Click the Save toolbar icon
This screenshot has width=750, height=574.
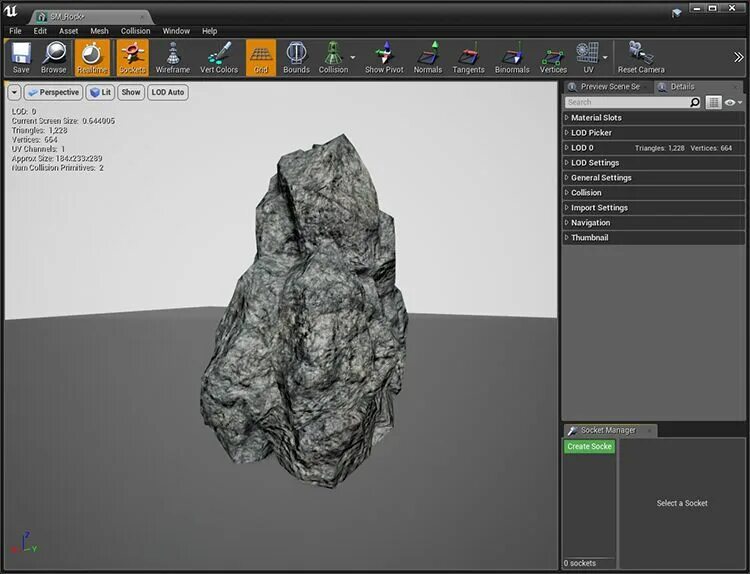tap(21, 56)
